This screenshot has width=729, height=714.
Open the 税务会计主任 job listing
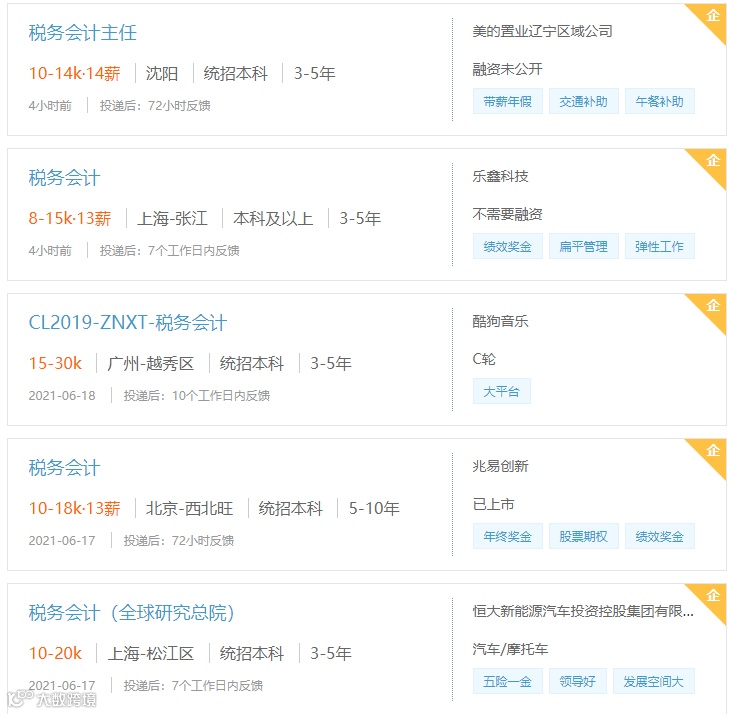click(x=83, y=33)
